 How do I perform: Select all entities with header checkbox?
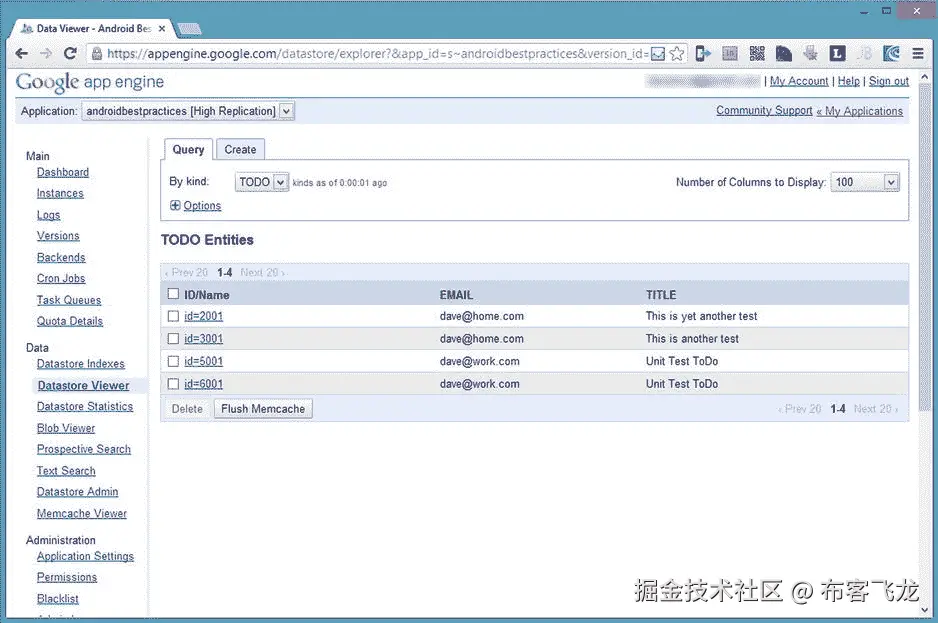[173, 294]
